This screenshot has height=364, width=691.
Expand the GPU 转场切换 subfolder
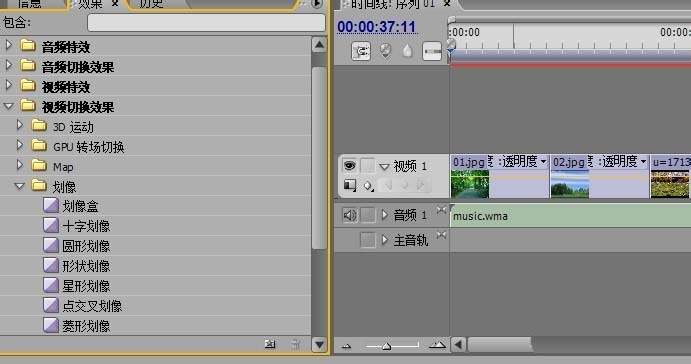point(19,145)
